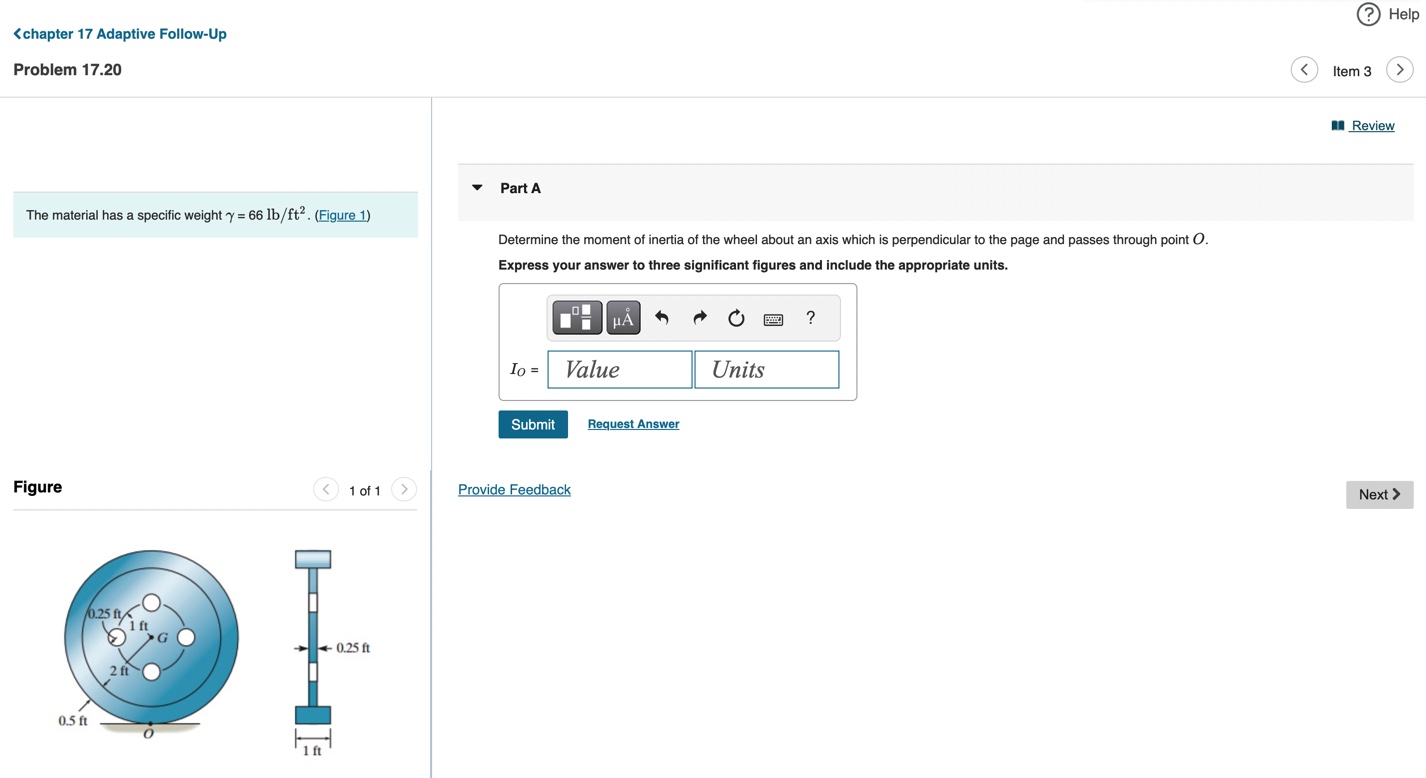Click Request Answer link

[633, 424]
